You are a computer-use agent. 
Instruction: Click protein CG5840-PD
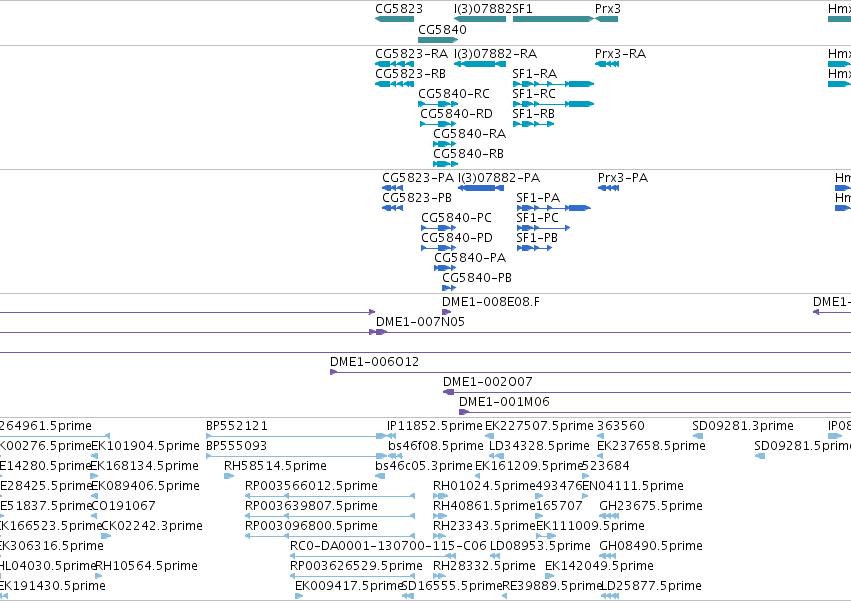pyautogui.click(x=439, y=248)
